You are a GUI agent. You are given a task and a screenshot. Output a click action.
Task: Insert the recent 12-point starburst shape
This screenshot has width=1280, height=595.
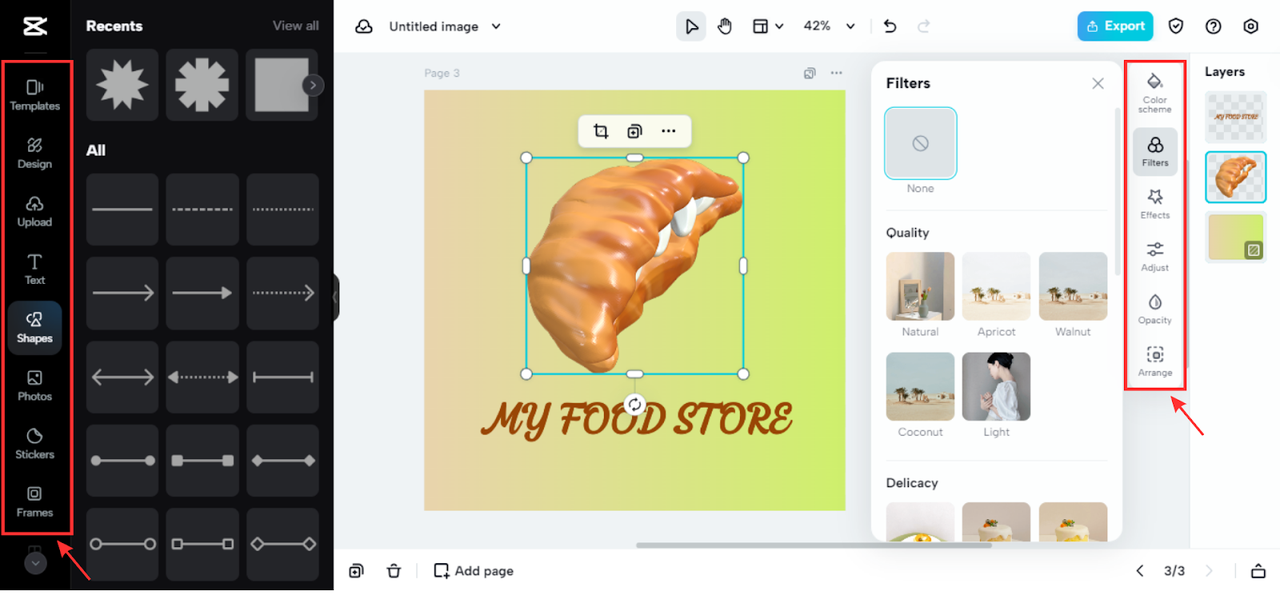click(x=122, y=85)
